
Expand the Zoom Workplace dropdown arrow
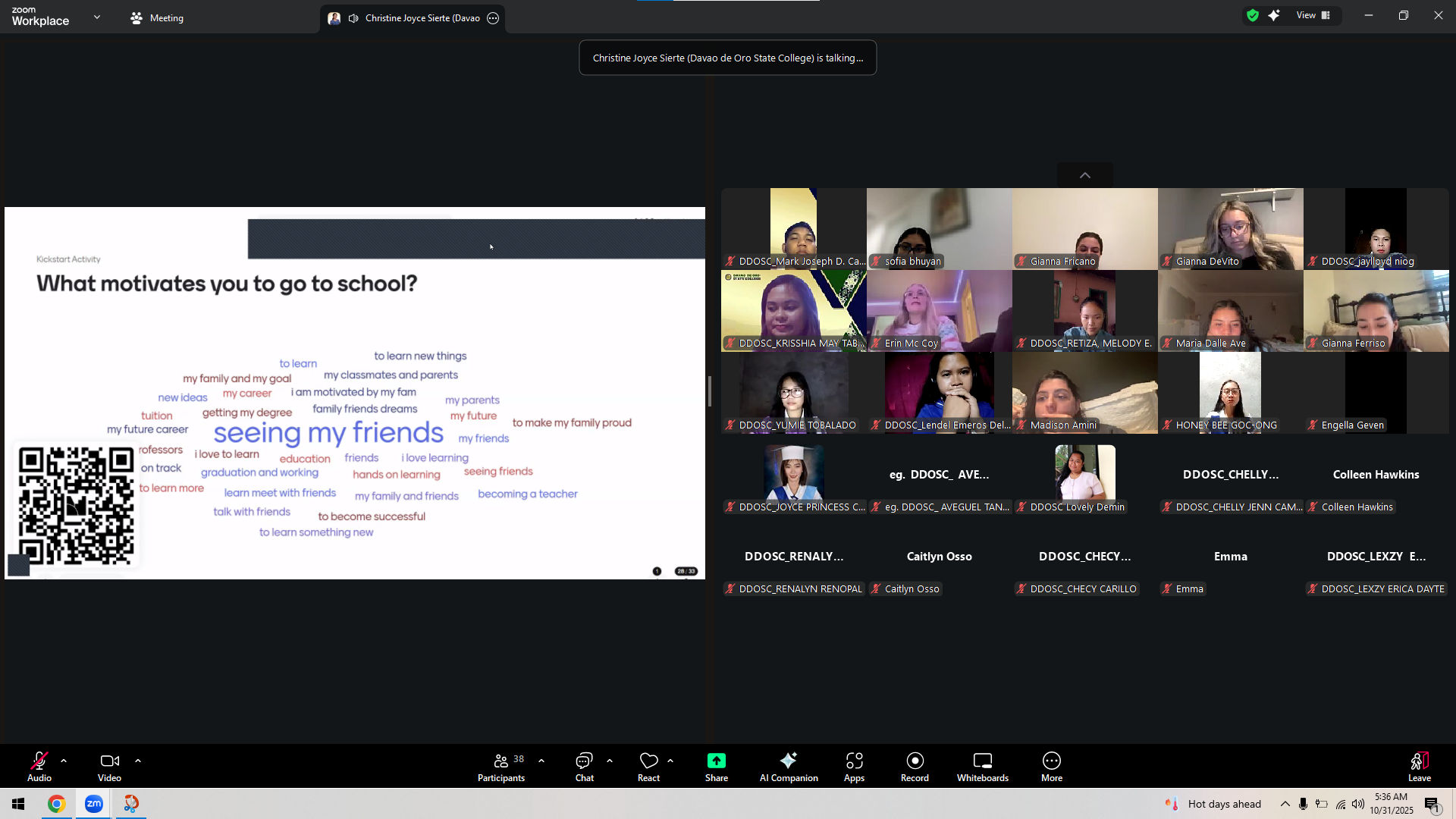(x=97, y=17)
